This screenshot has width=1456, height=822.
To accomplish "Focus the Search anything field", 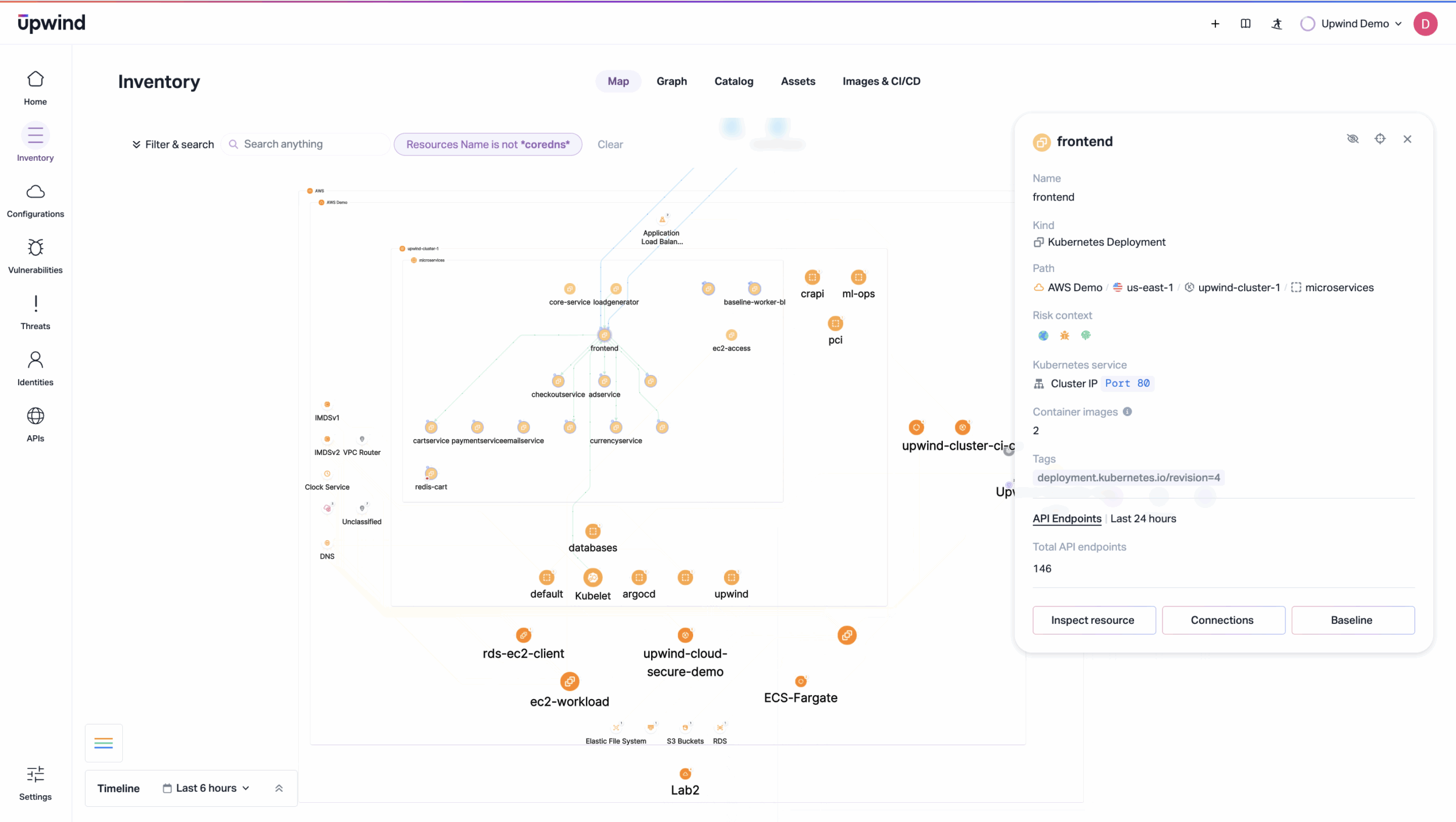I will coord(306,144).
